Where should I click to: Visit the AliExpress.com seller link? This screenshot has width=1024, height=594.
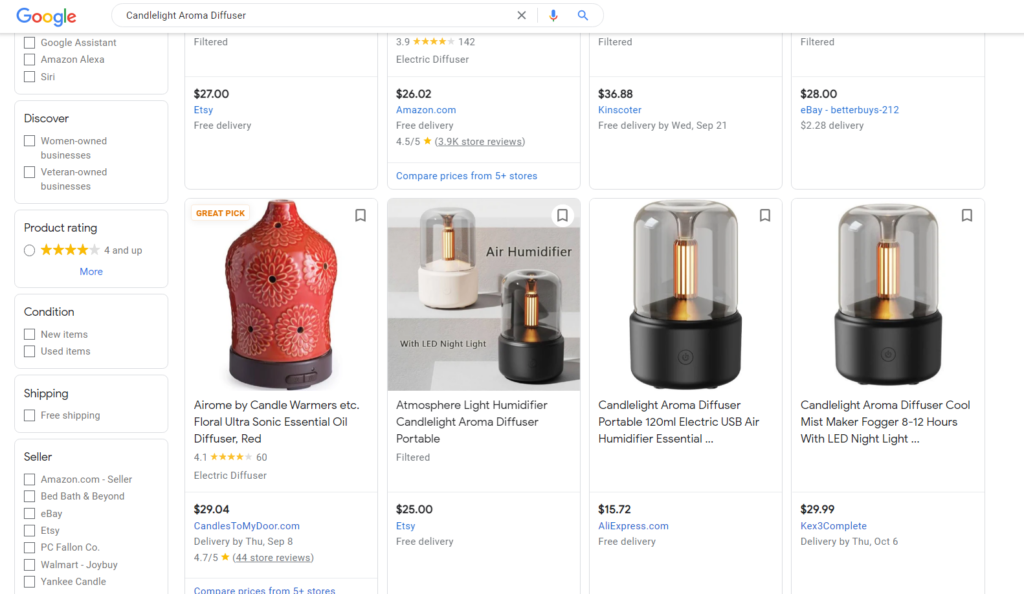[x=633, y=525]
